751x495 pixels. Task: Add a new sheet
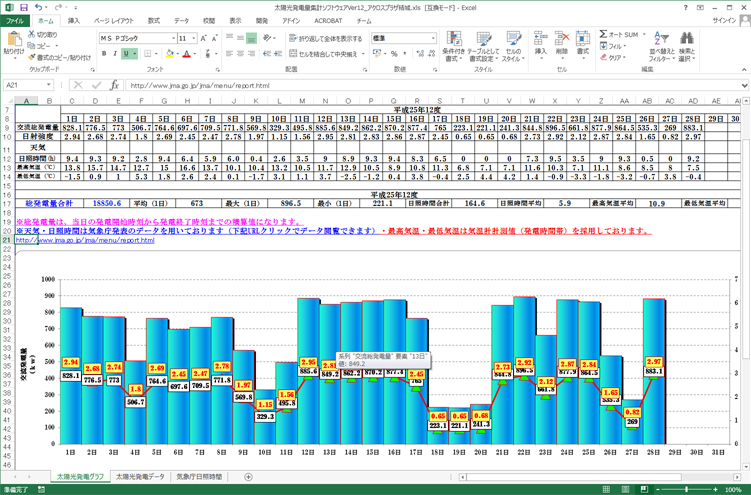pos(248,477)
